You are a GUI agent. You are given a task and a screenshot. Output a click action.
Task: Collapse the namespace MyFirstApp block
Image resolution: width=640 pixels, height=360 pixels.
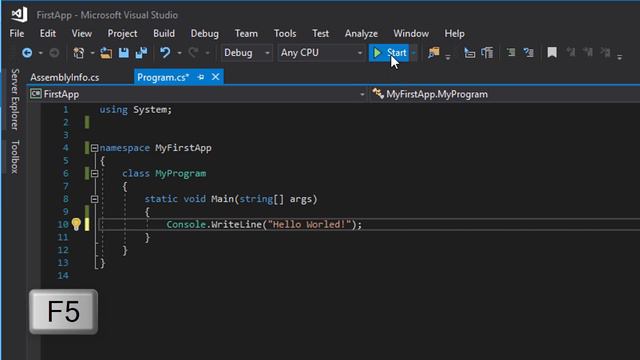pyautogui.click(x=95, y=148)
